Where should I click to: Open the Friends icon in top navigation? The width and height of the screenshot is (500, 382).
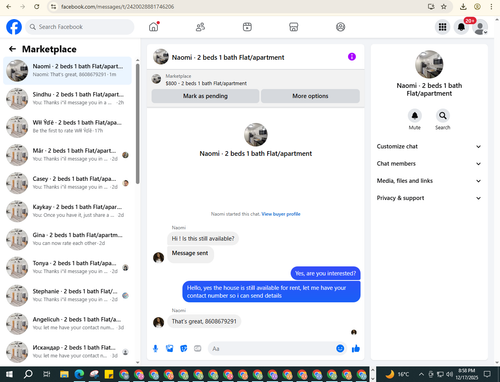[x=200, y=27]
